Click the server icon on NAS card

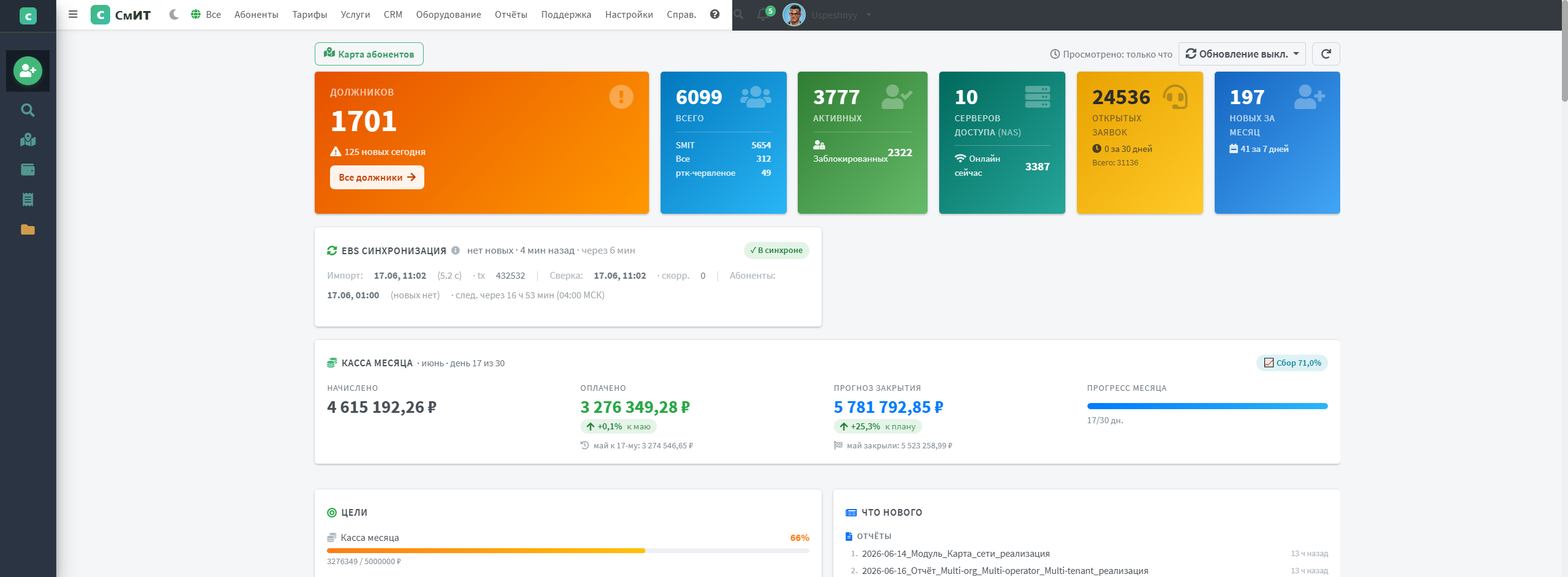tap(1038, 97)
